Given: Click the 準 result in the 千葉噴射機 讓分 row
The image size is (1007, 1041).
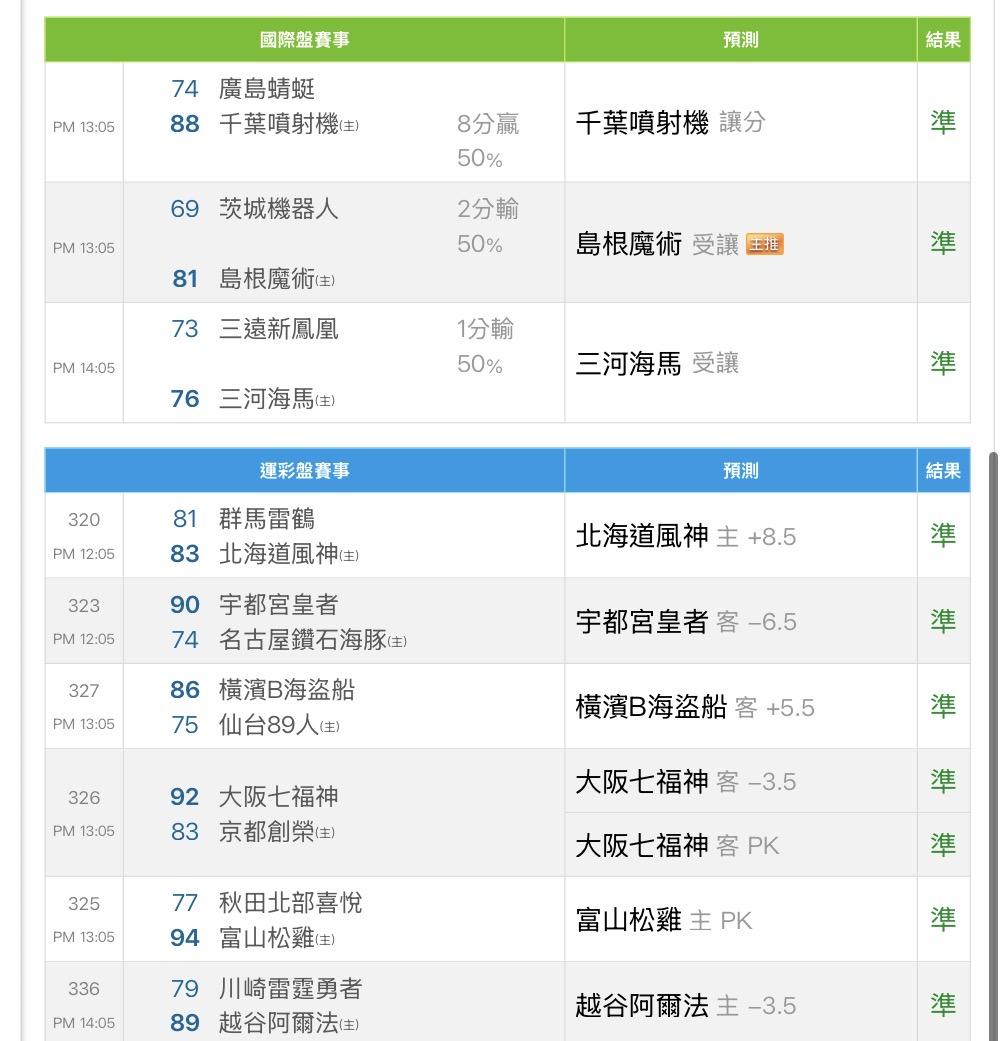Looking at the screenshot, I should [942, 122].
